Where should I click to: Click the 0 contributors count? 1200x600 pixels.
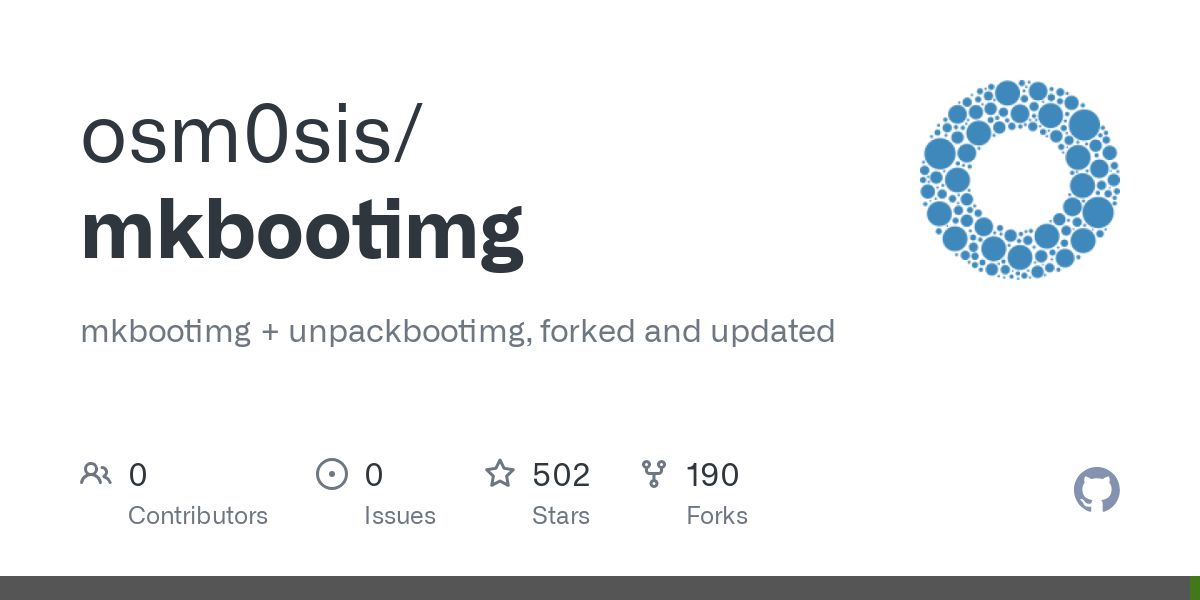(138, 475)
